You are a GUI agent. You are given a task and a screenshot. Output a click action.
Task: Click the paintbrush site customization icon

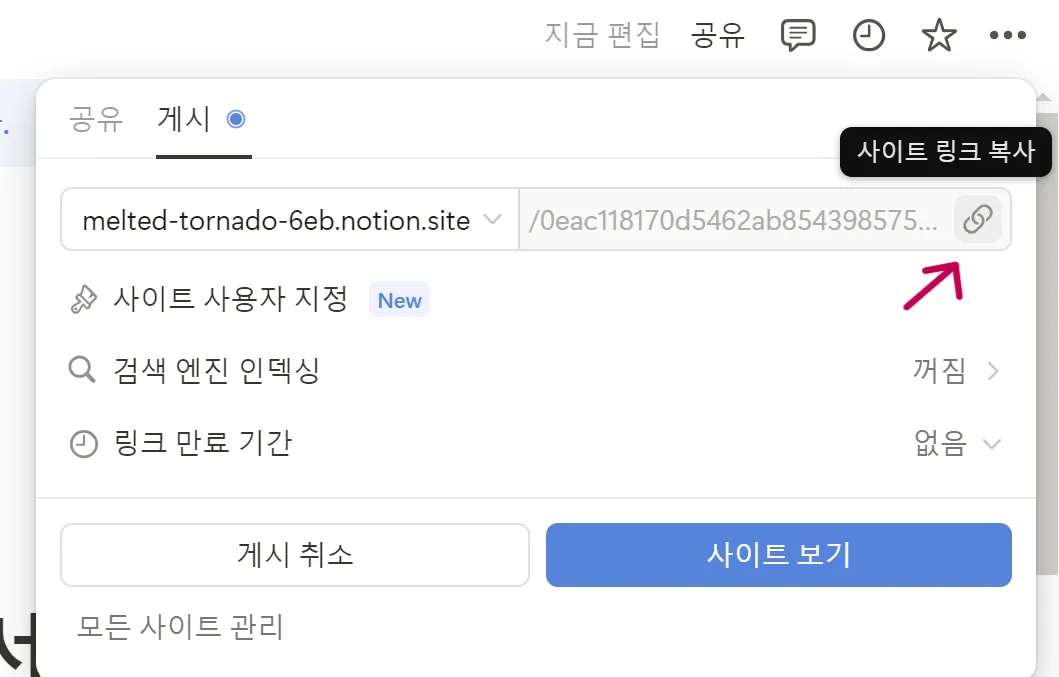click(83, 300)
